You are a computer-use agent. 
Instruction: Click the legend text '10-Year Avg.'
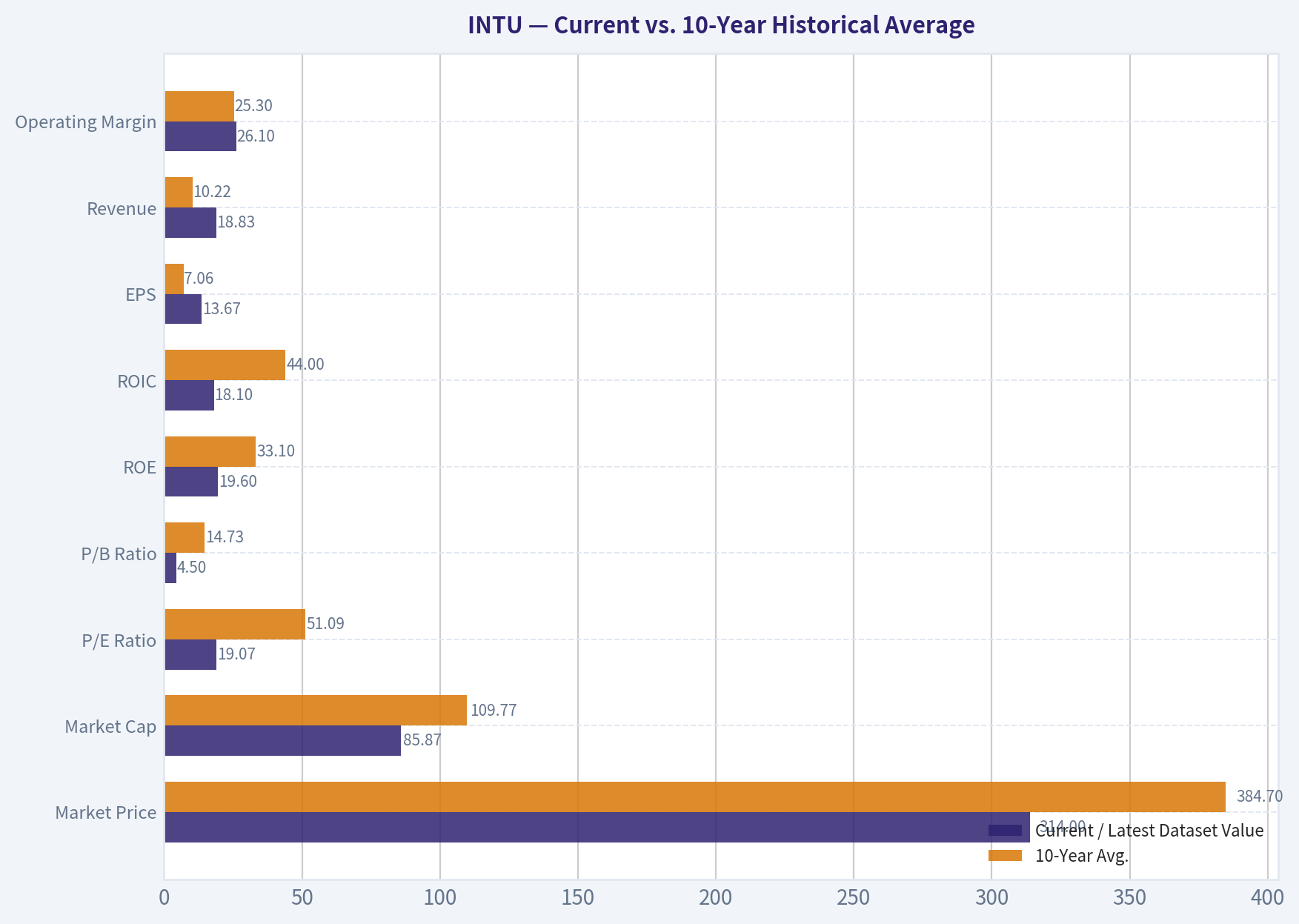[x=1082, y=856]
